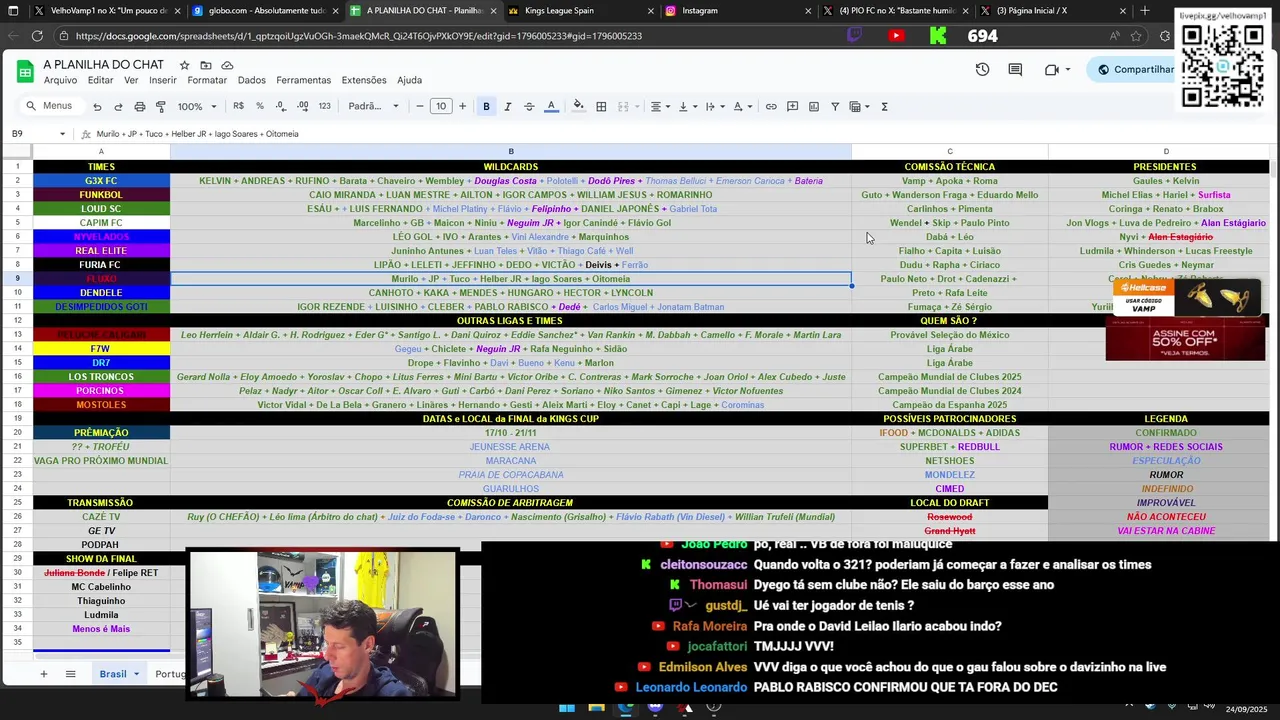
Task: Open the functions sigma menu
Action: click(884, 106)
